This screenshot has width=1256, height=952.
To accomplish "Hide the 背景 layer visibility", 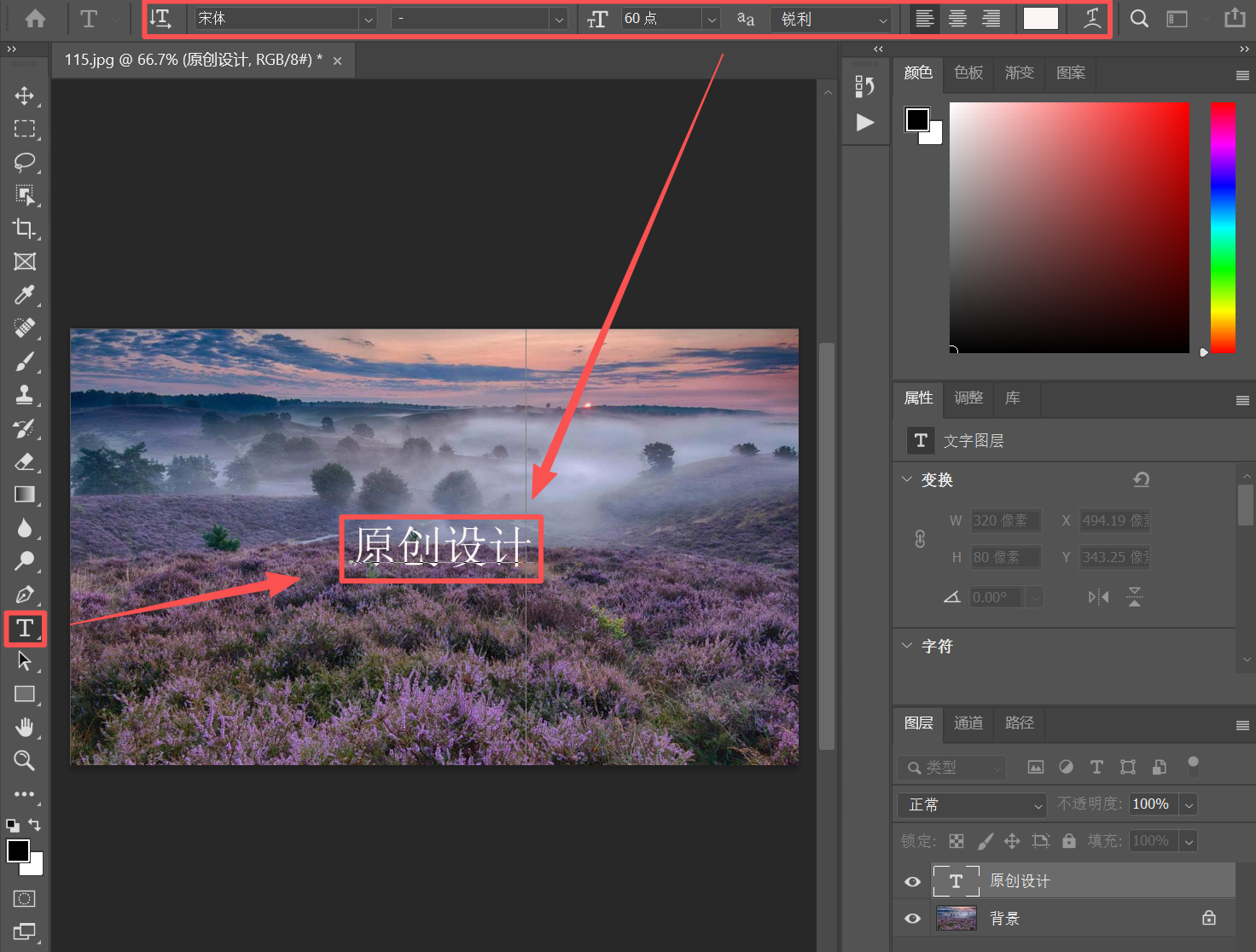I will [x=912, y=919].
